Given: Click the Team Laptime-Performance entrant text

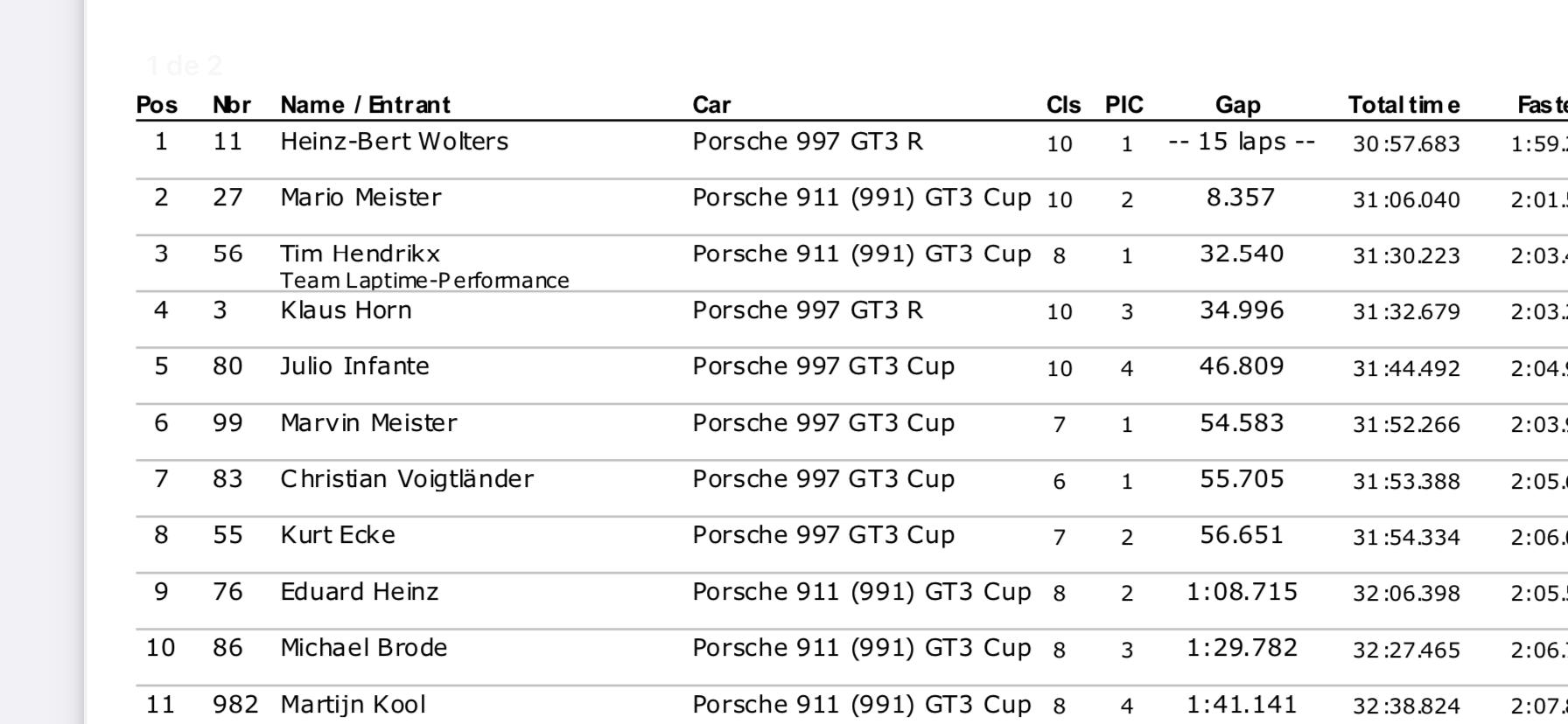Looking at the screenshot, I should [424, 281].
